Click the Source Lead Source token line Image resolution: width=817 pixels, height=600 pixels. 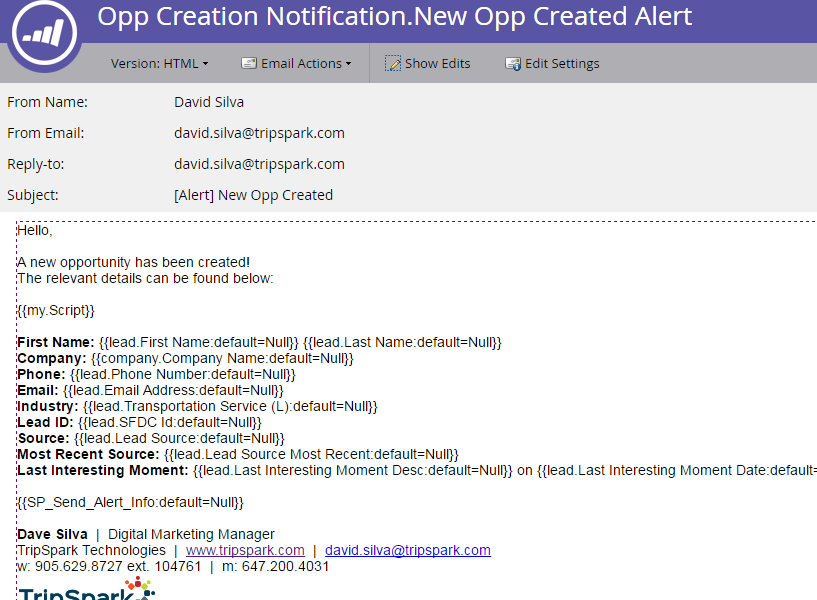[151, 439]
